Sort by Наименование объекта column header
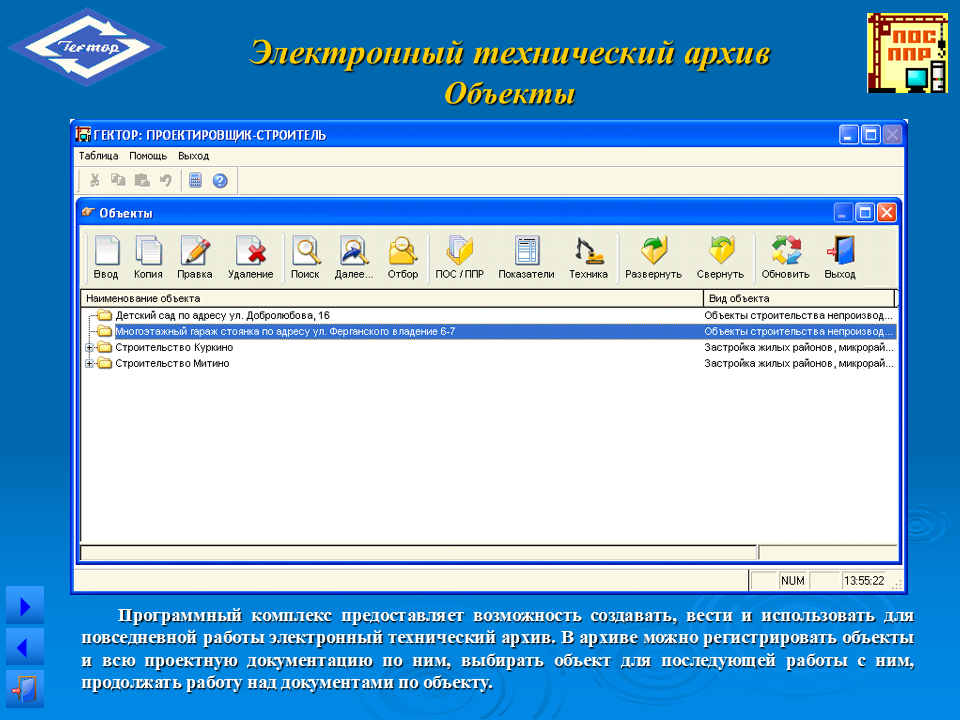 [x=392, y=298]
